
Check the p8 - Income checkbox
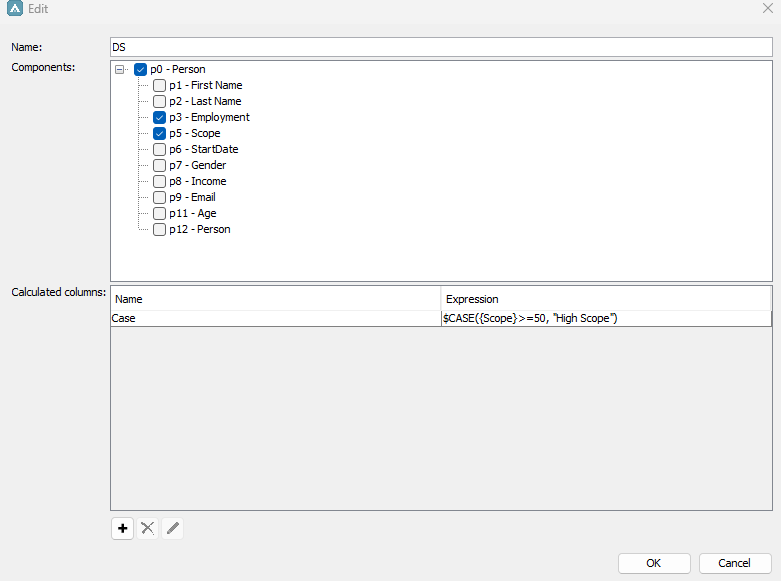[x=160, y=182]
